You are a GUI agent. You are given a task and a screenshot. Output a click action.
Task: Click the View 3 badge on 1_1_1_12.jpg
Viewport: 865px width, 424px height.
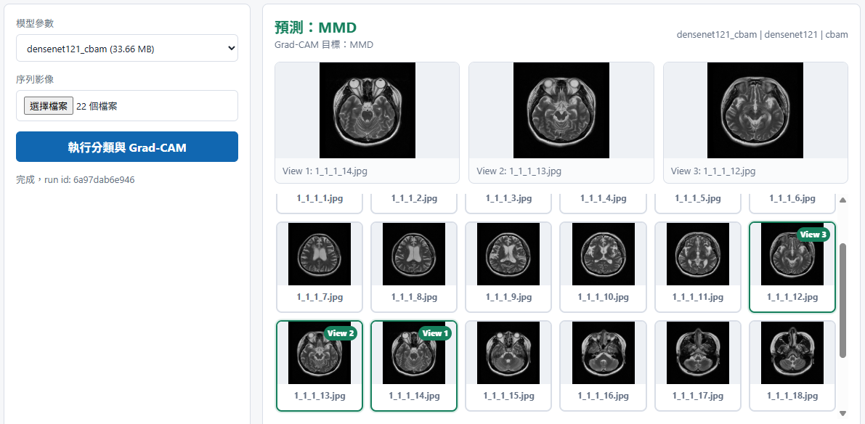coord(814,234)
